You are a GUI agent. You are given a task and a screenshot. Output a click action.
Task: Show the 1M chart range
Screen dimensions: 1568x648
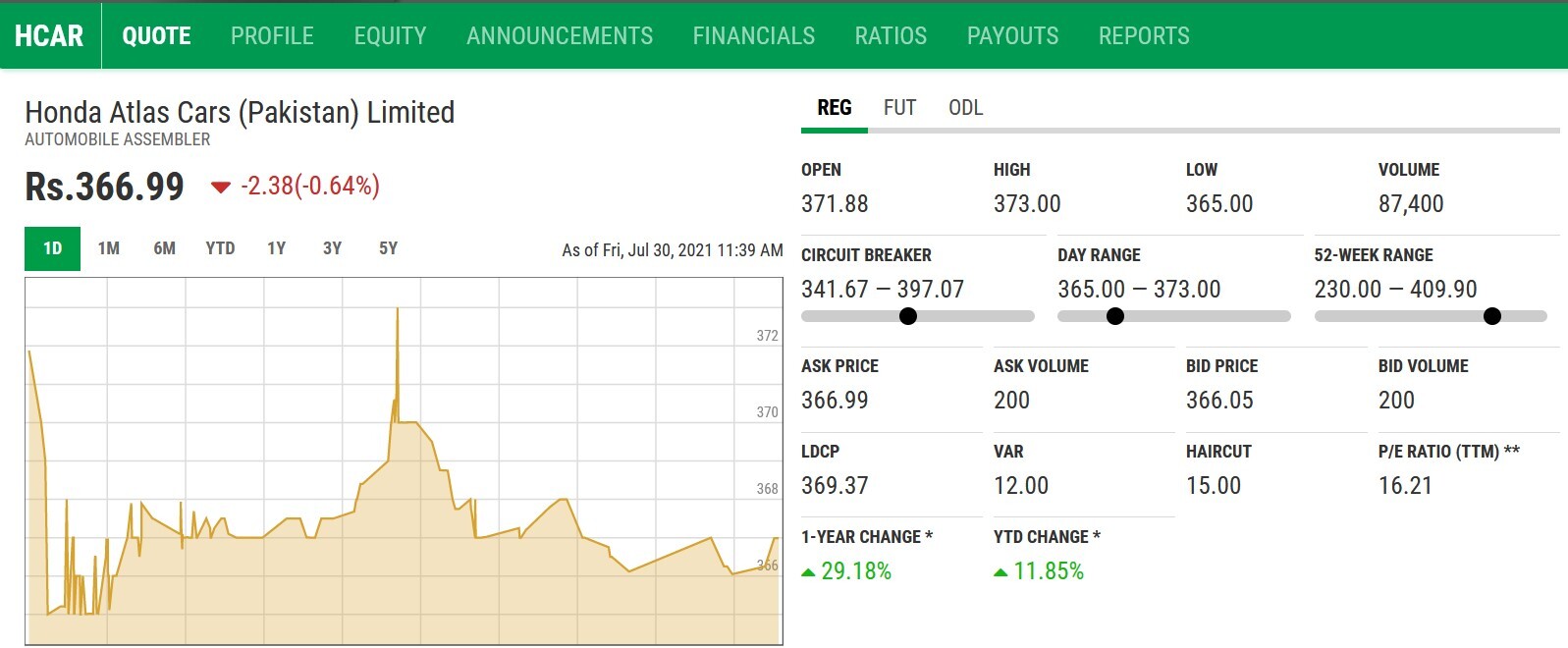109,248
